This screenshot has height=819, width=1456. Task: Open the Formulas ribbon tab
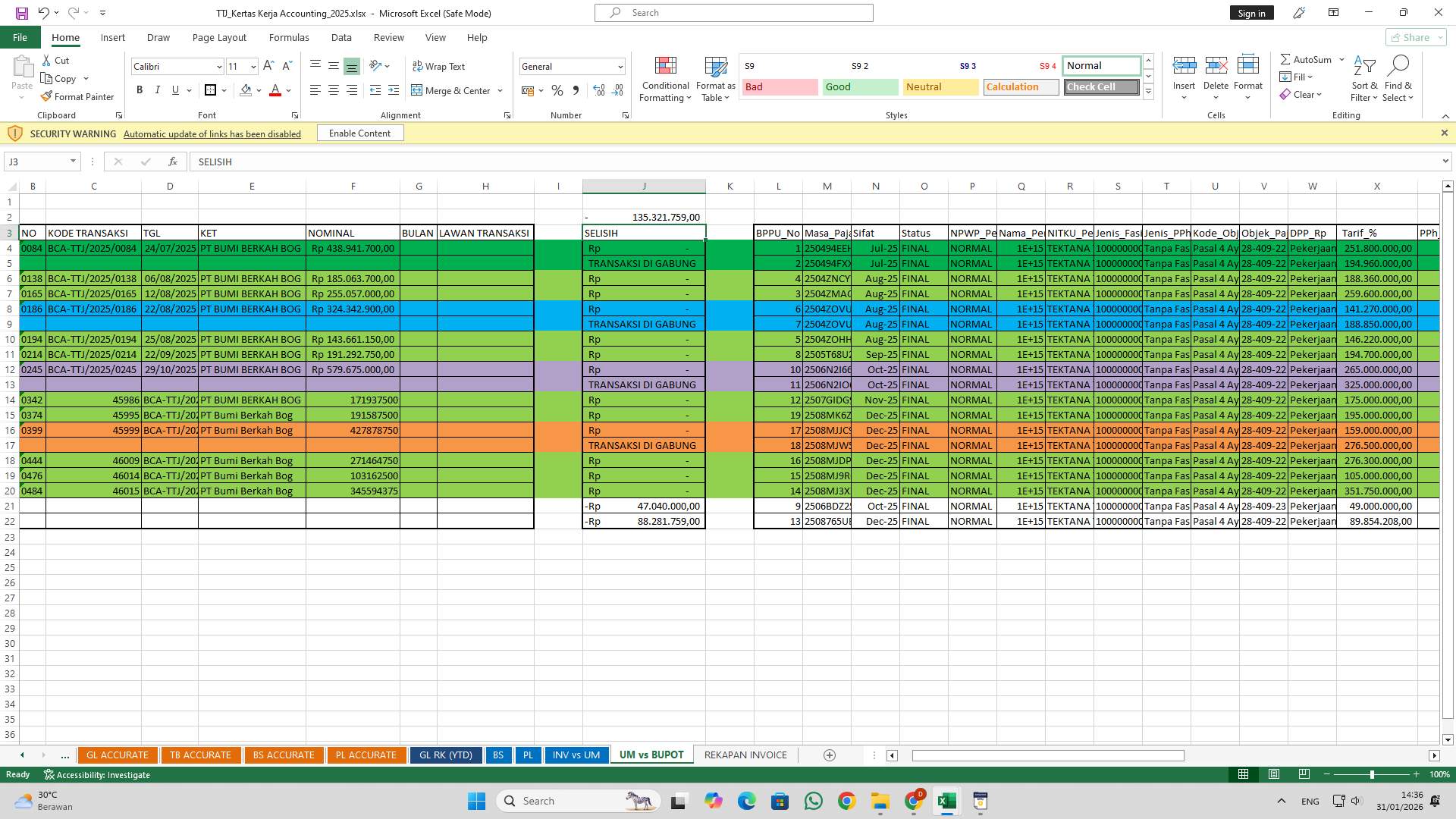pos(288,37)
